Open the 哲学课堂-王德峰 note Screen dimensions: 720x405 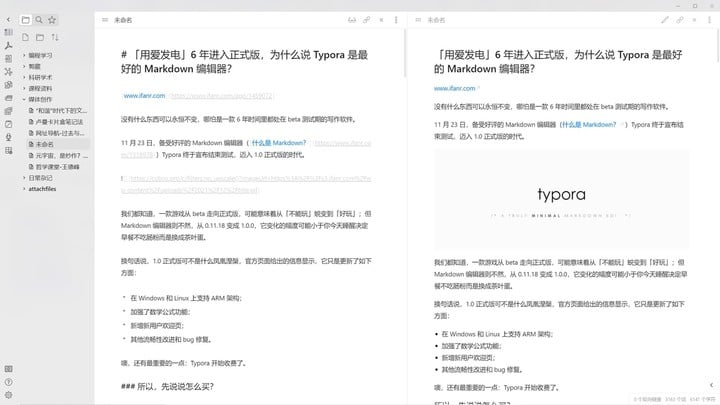54,167
